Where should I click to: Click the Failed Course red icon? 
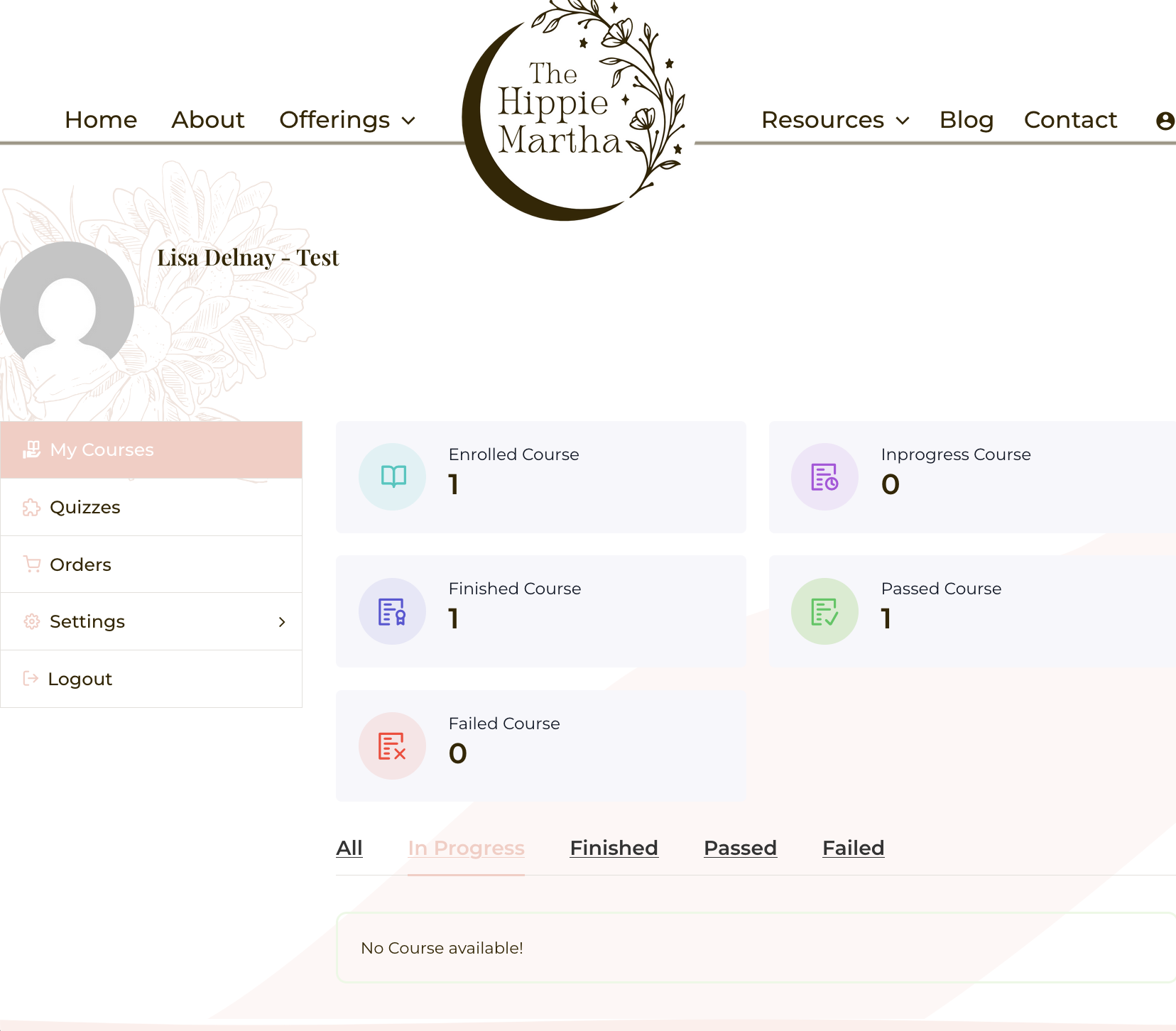click(393, 746)
